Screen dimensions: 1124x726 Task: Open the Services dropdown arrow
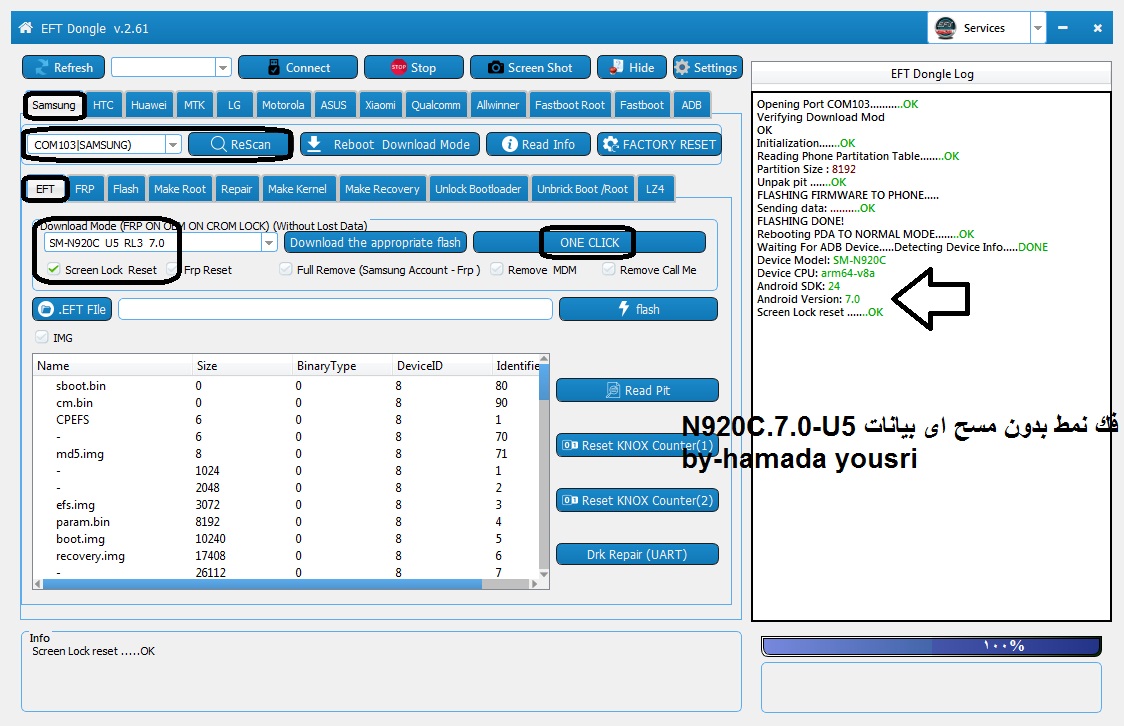click(x=1037, y=28)
